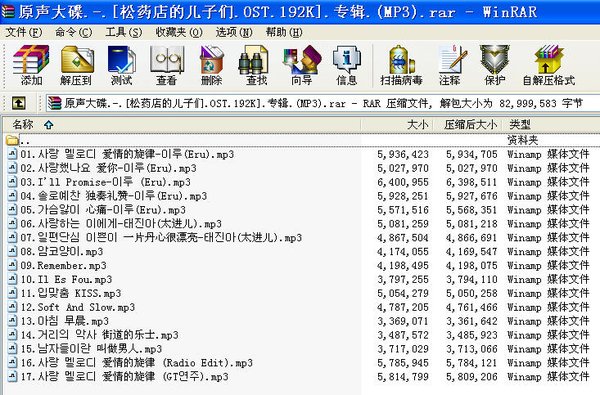
Task: Click size value 5,936,423
Action: point(403,154)
